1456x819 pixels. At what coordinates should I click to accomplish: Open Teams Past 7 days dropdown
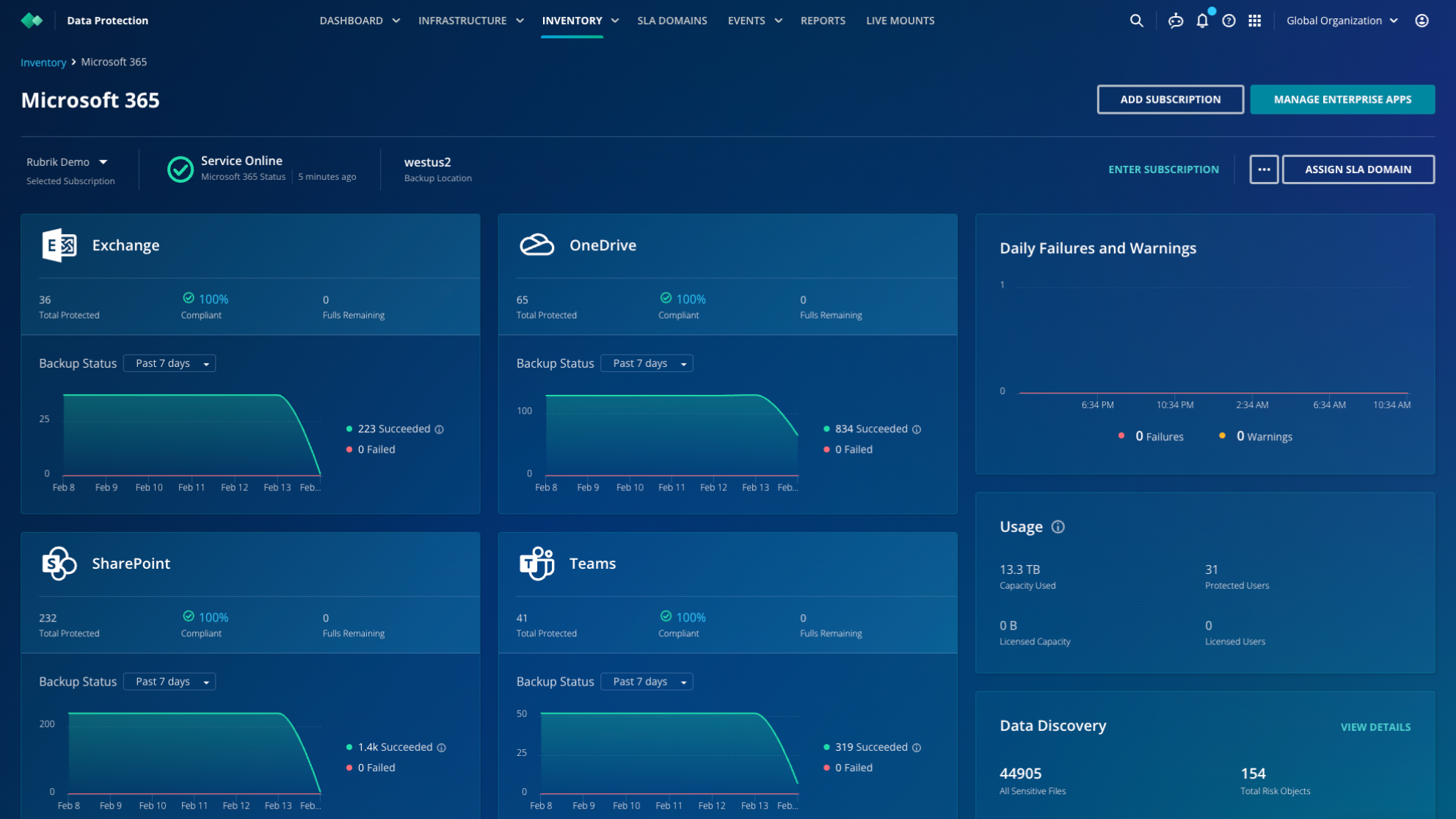tap(647, 682)
